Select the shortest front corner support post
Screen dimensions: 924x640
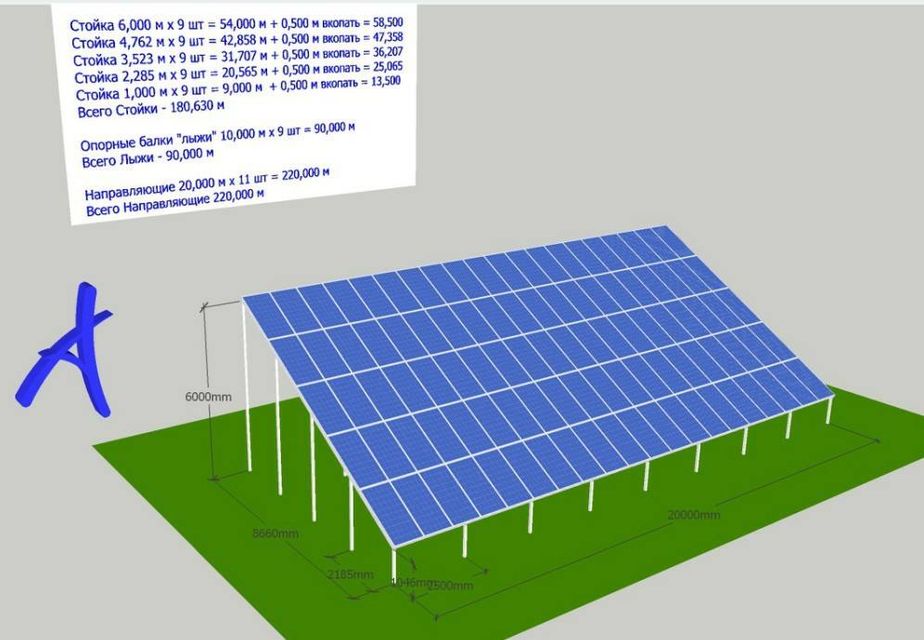[395, 564]
